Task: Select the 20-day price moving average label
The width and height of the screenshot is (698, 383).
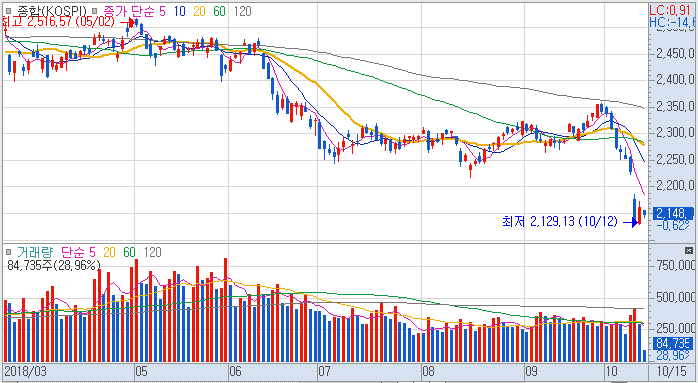Action: click(x=199, y=11)
